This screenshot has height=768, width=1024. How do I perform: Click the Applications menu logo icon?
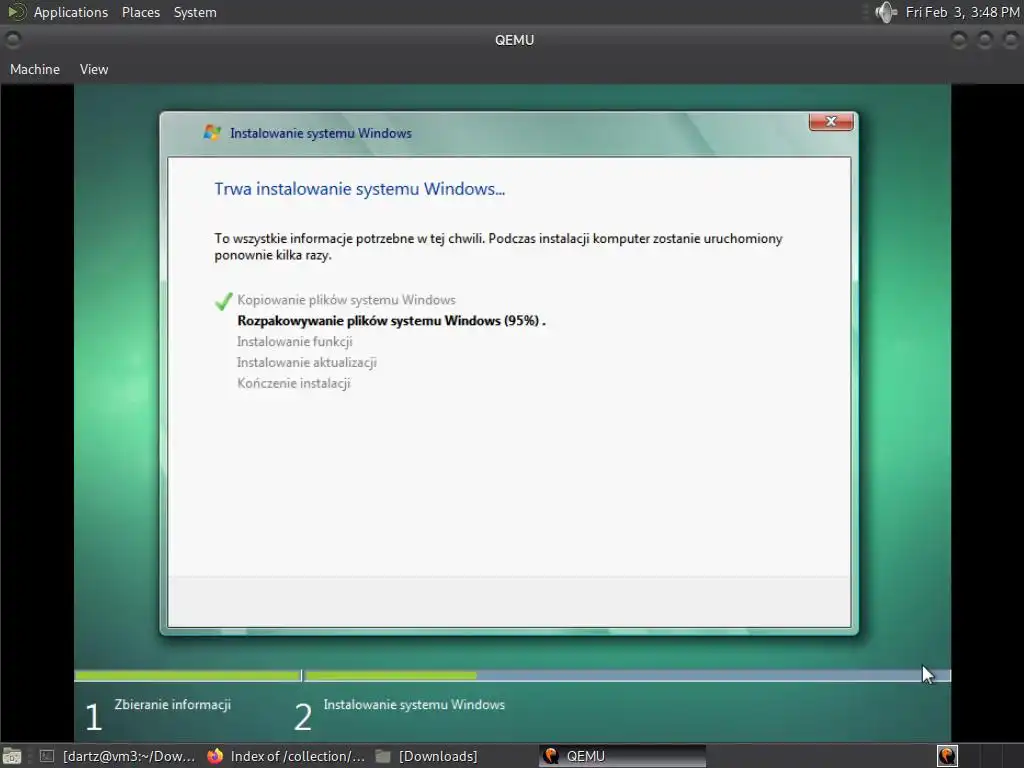click(x=16, y=12)
